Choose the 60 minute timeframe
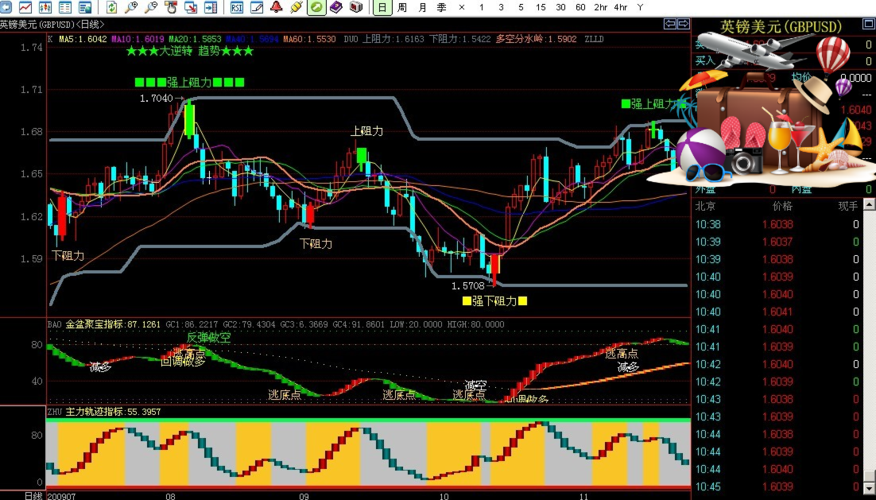876x500 pixels. point(580,7)
